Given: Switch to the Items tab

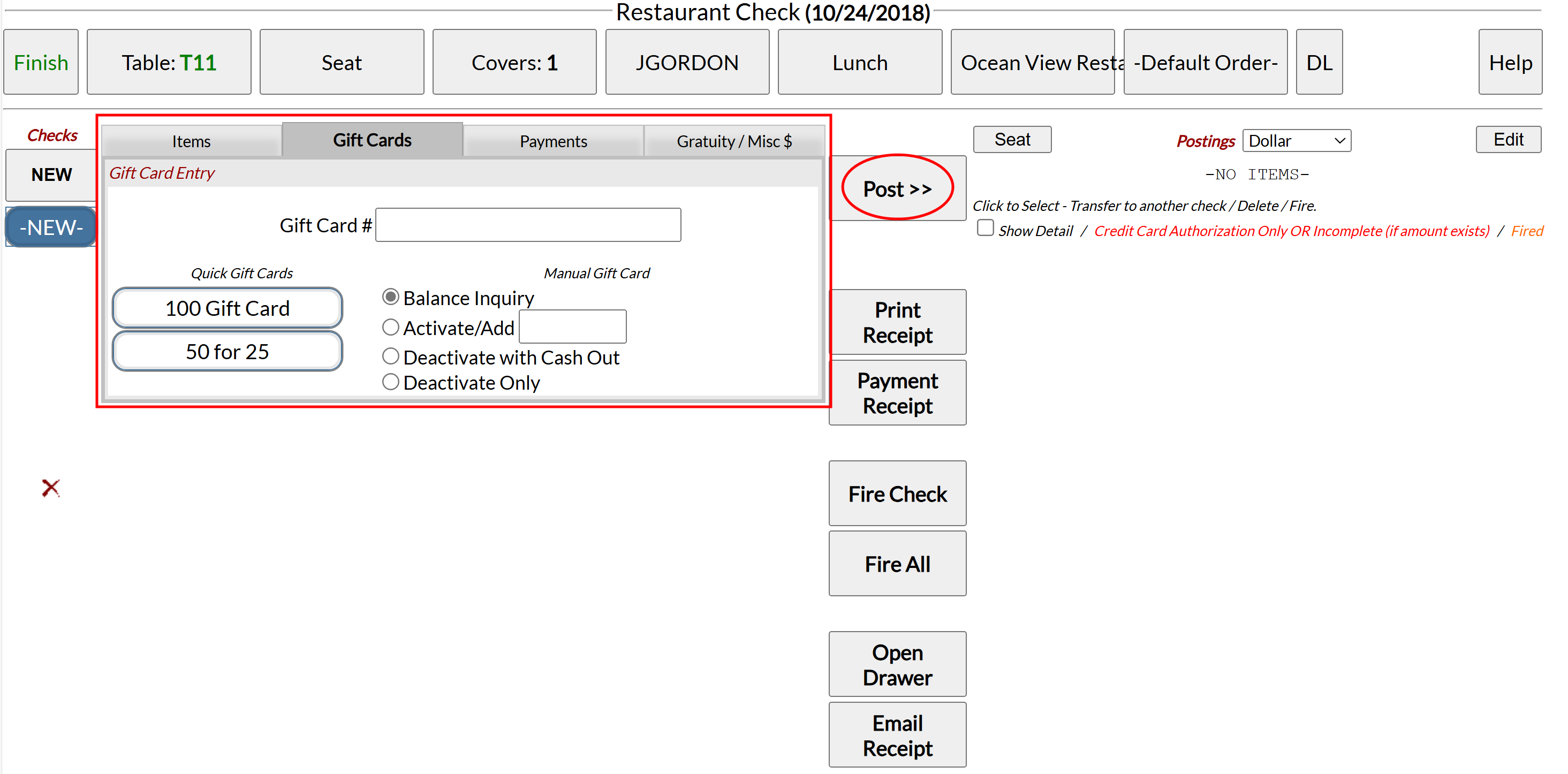Looking at the screenshot, I should 191,141.
